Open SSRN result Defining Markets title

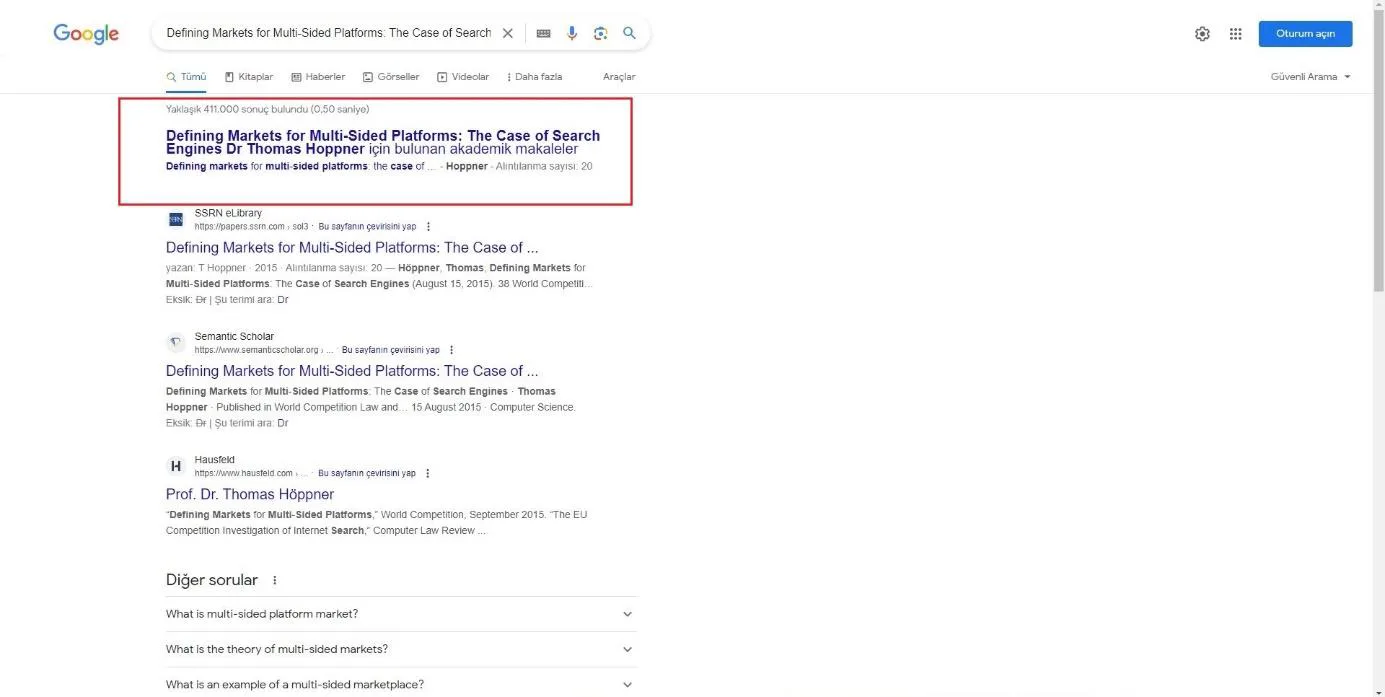coord(352,248)
